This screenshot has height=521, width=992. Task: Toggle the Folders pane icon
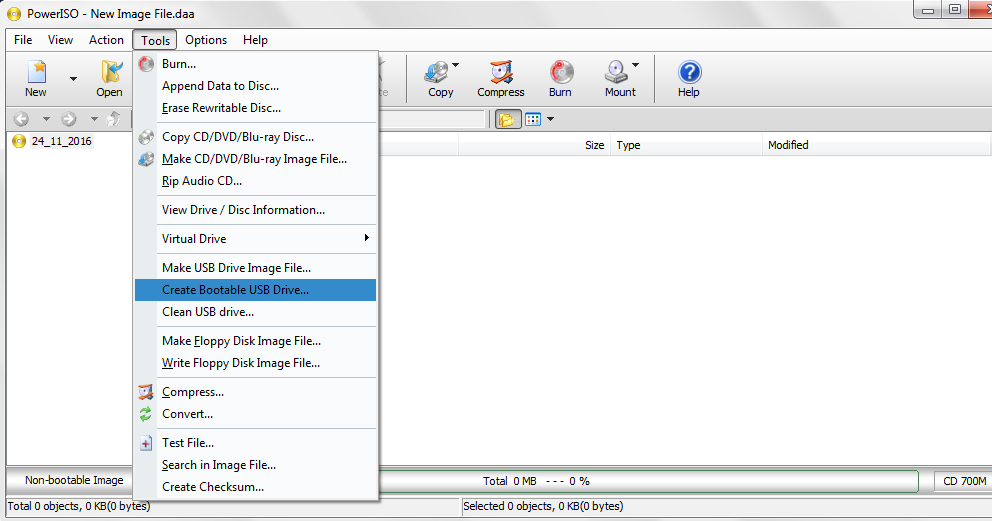pos(507,119)
